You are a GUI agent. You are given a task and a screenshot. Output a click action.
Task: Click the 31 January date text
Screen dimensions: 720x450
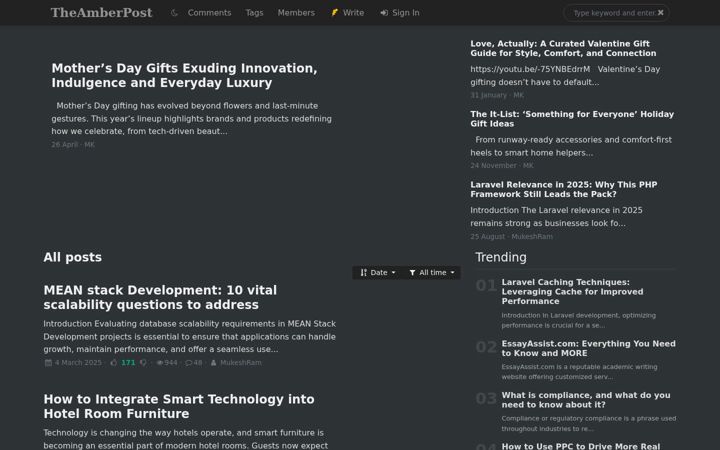pos(488,95)
